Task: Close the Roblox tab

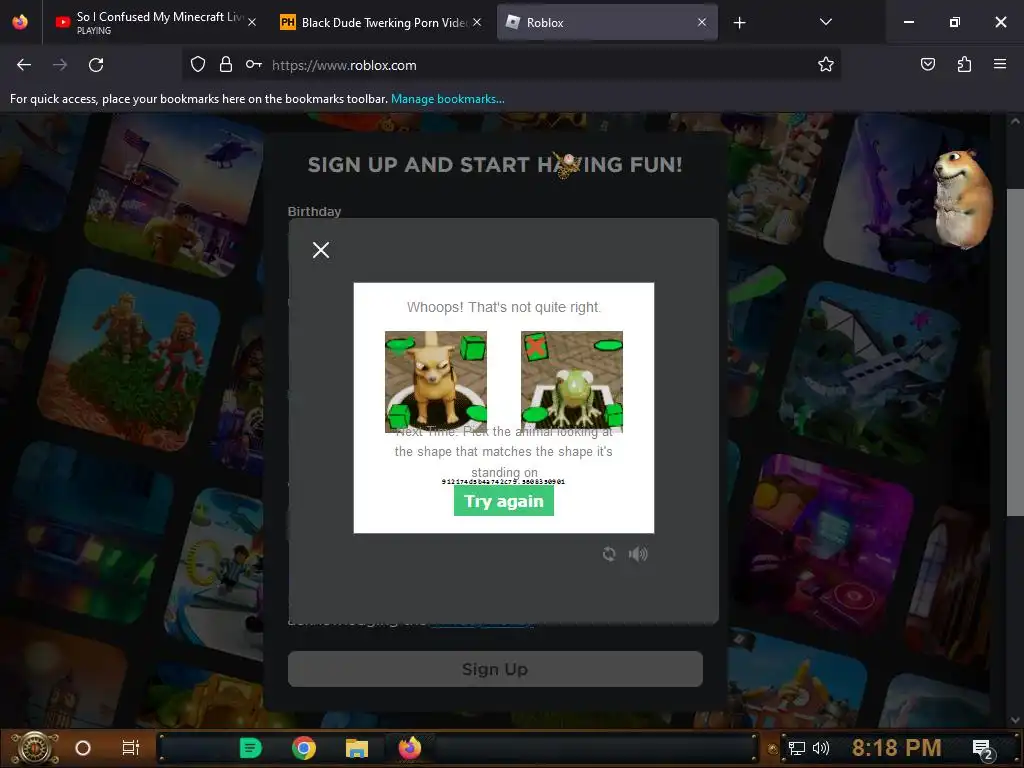Action: coord(702,22)
